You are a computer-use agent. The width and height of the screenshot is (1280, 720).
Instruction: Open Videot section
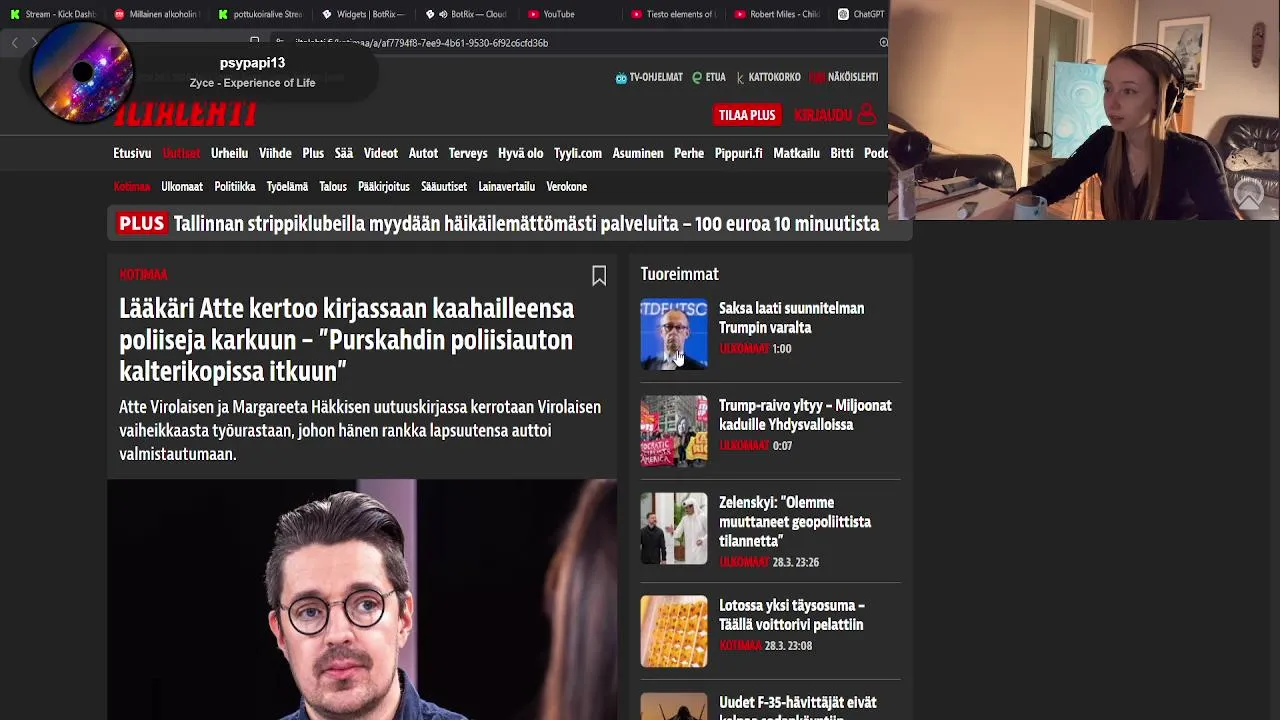[x=381, y=153]
